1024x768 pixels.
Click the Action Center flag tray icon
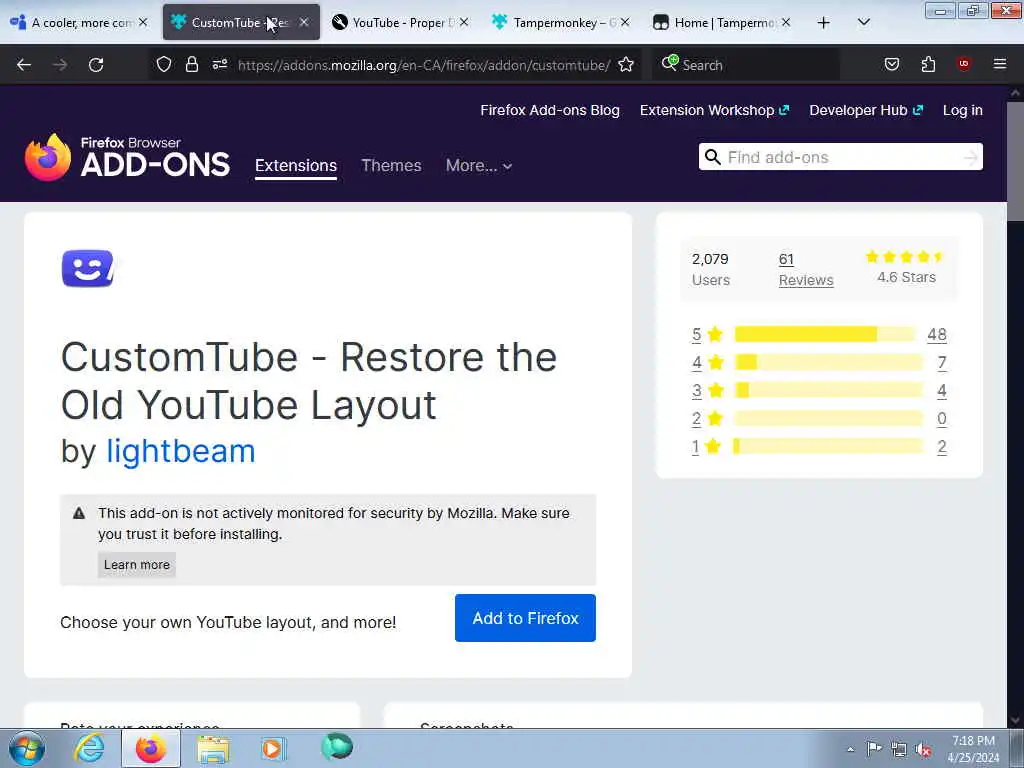click(x=874, y=748)
